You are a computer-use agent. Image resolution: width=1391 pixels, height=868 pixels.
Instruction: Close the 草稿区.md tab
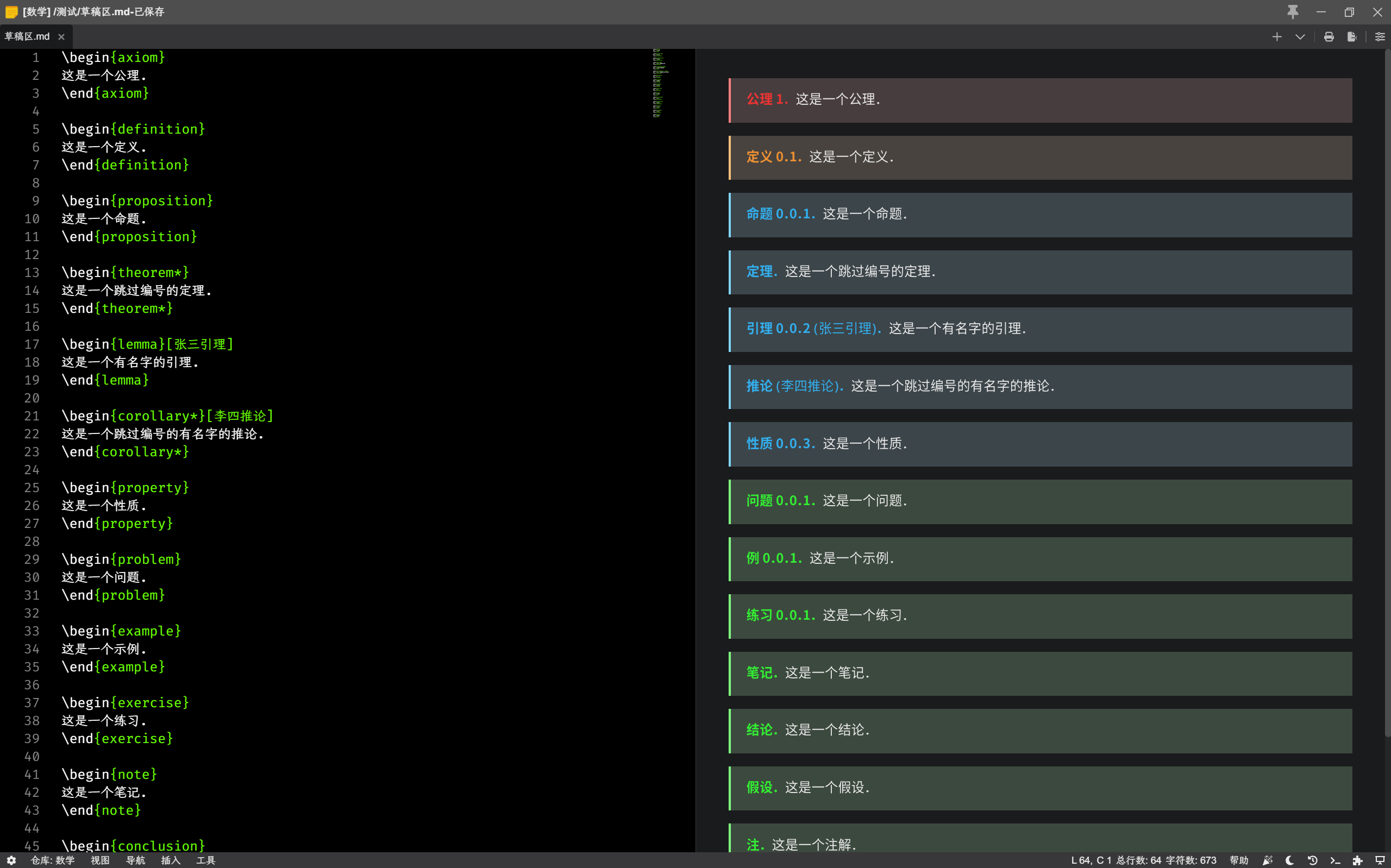pyautogui.click(x=61, y=37)
